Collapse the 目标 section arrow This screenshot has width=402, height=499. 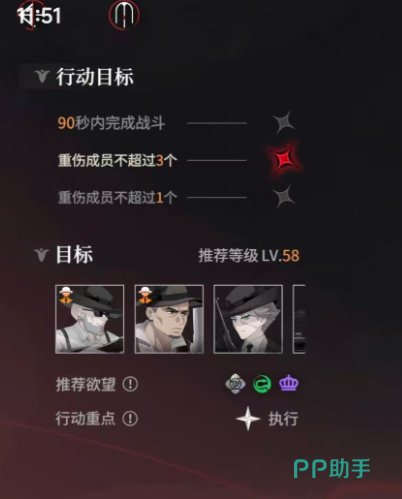click(x=42, y=255)
